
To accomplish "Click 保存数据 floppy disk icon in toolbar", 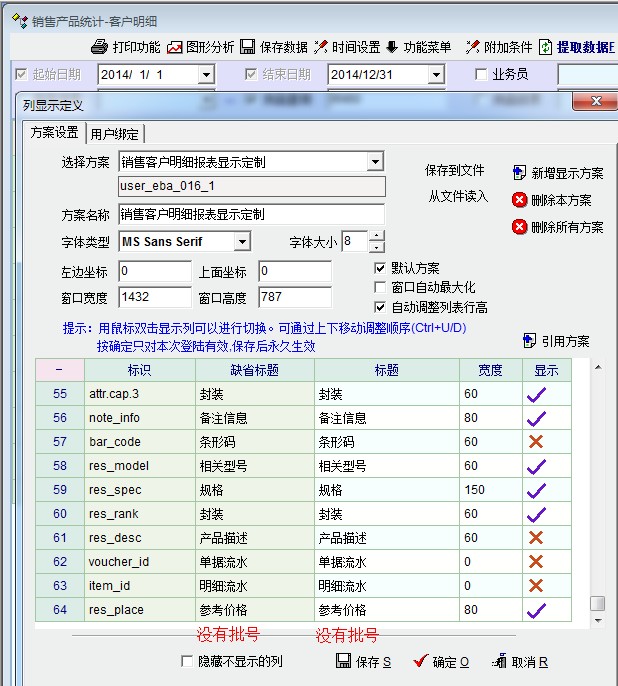I will [x=248, y=47].
